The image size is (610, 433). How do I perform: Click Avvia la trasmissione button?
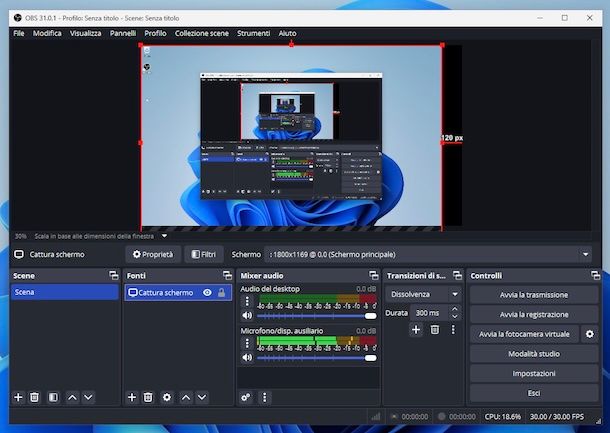pyautogui.click(x=534, y=295)
